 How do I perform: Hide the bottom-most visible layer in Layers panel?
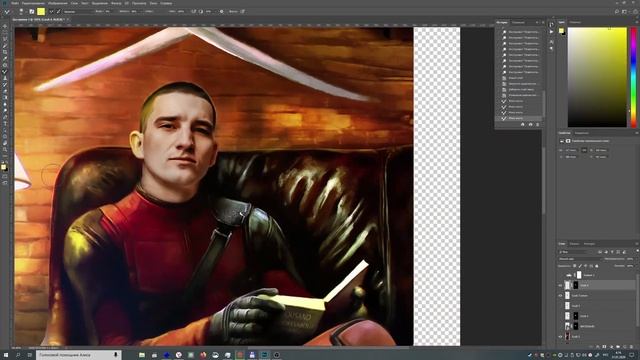click(x=560, y=336)
